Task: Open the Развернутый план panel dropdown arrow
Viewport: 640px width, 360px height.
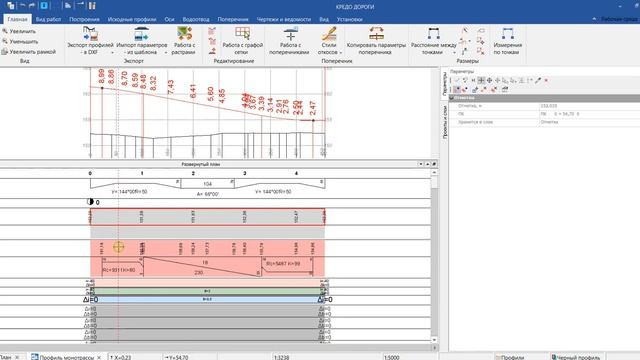Action: pos(420,164)
